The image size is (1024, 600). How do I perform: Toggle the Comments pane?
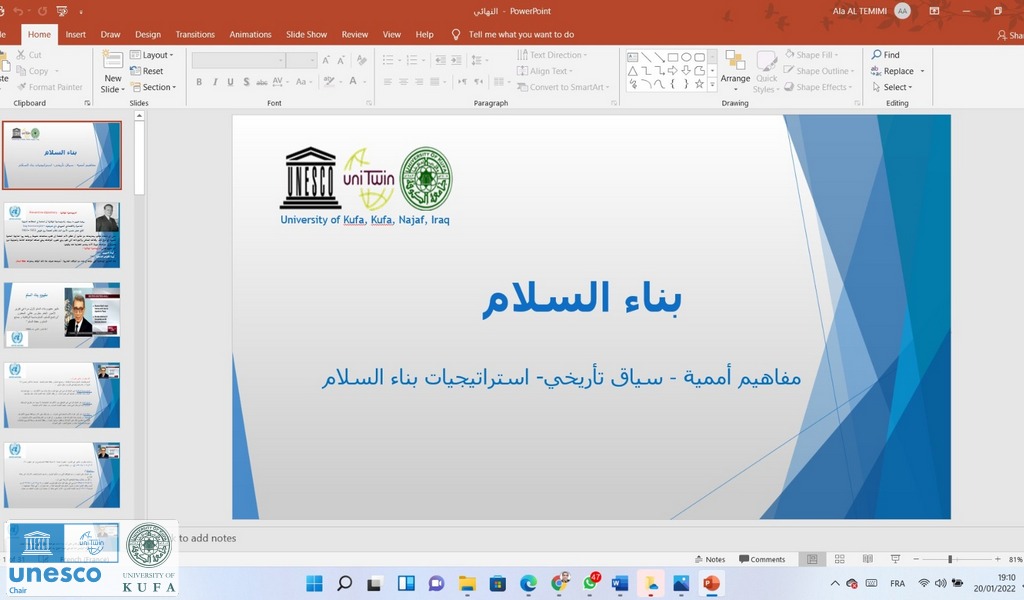(x=762, y=559)
